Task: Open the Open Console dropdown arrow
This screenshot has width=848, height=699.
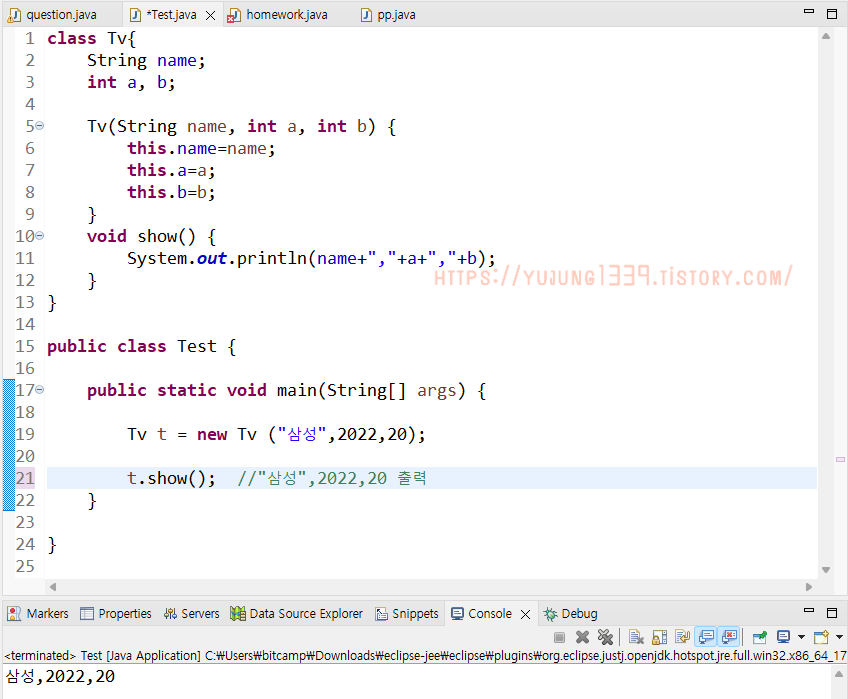Action: tap(839, 637)
